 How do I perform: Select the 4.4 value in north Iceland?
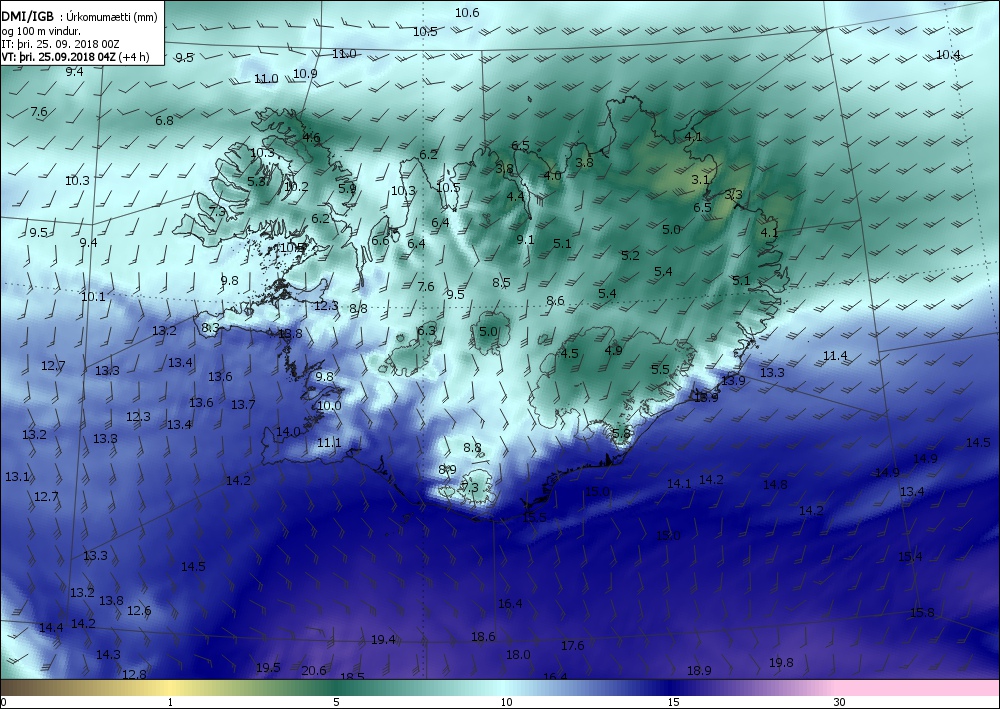[515, 196]
